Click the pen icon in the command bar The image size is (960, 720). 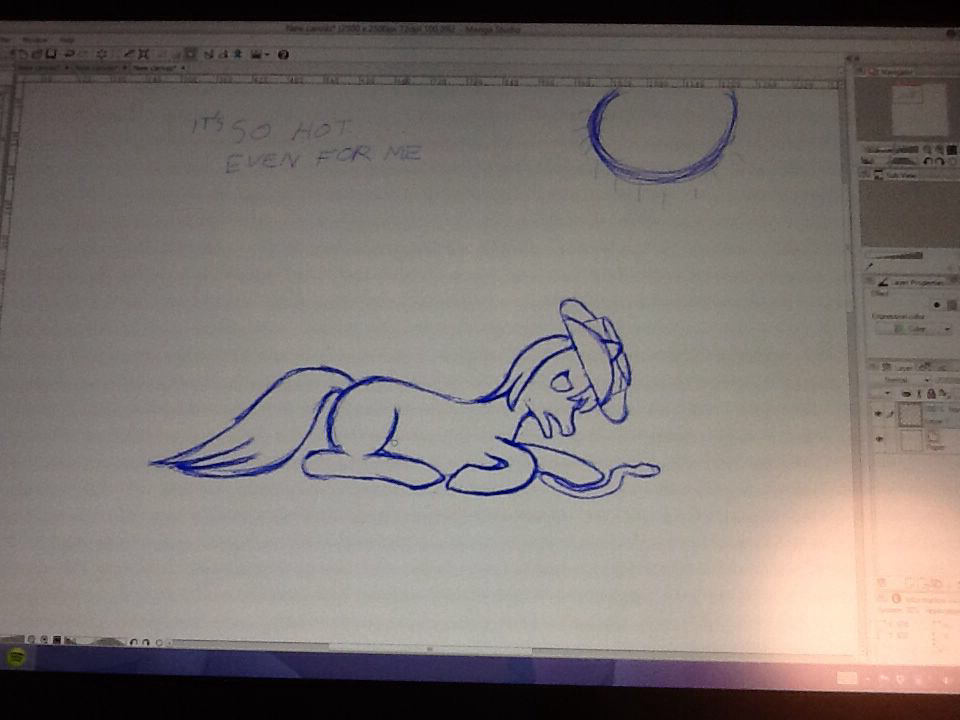129,54
